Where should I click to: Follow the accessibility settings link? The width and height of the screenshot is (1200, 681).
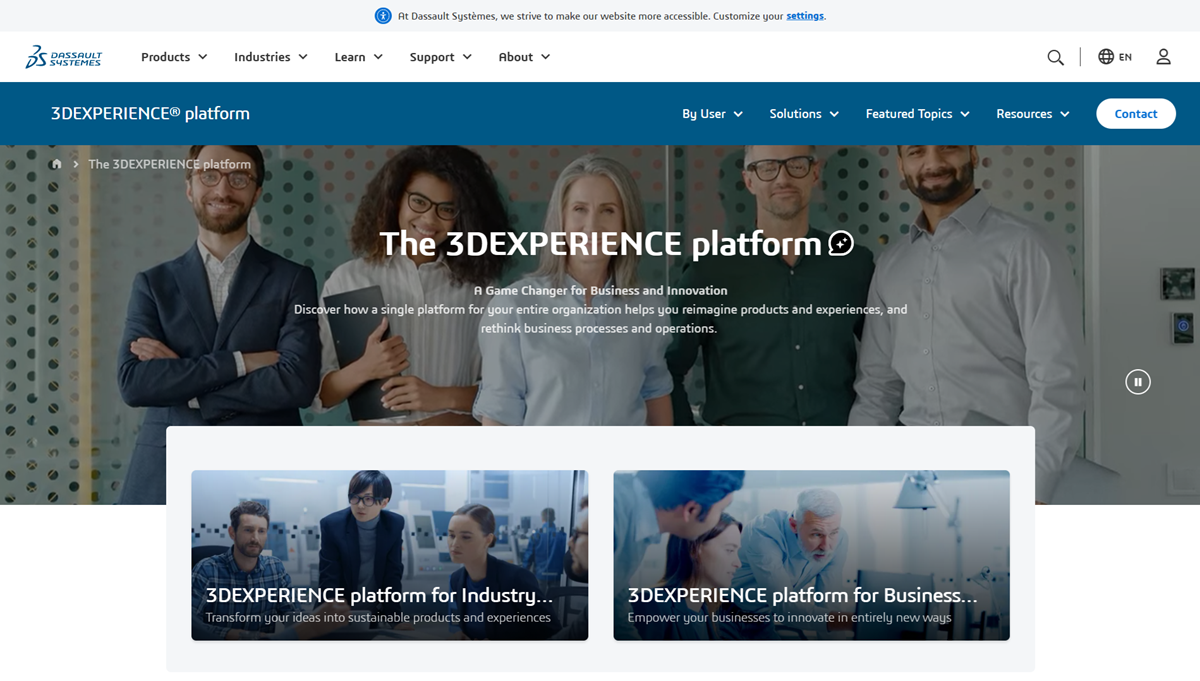805,16
